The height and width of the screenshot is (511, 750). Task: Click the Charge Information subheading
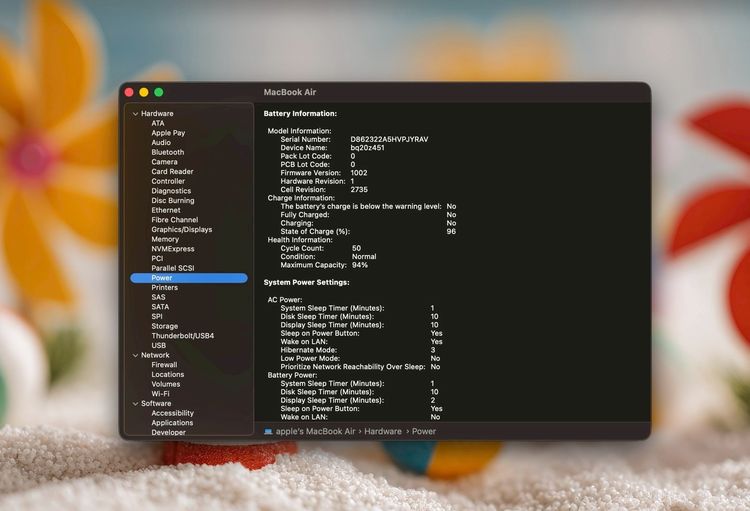[x=301, y=198]
